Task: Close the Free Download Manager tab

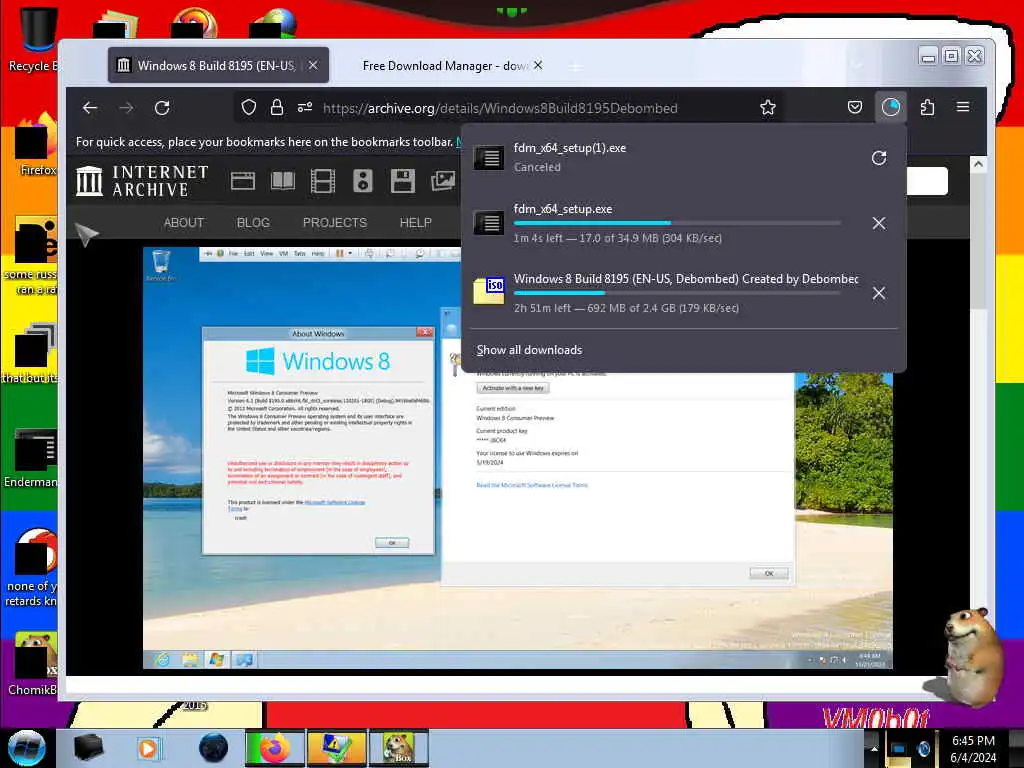Action: [538, 65]
